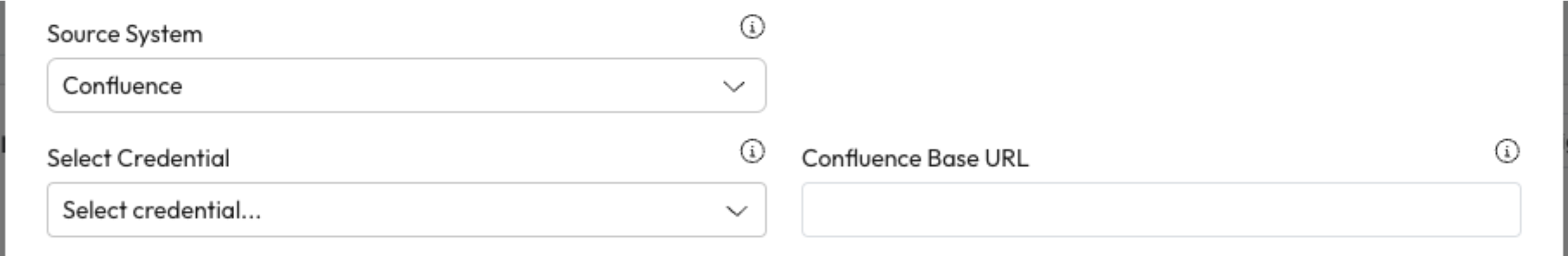Image resolution: width=1568 pixels, height=256 pixels.
Task: Click the chevron in the Select credential box
Action: click(x=736, y=210)
